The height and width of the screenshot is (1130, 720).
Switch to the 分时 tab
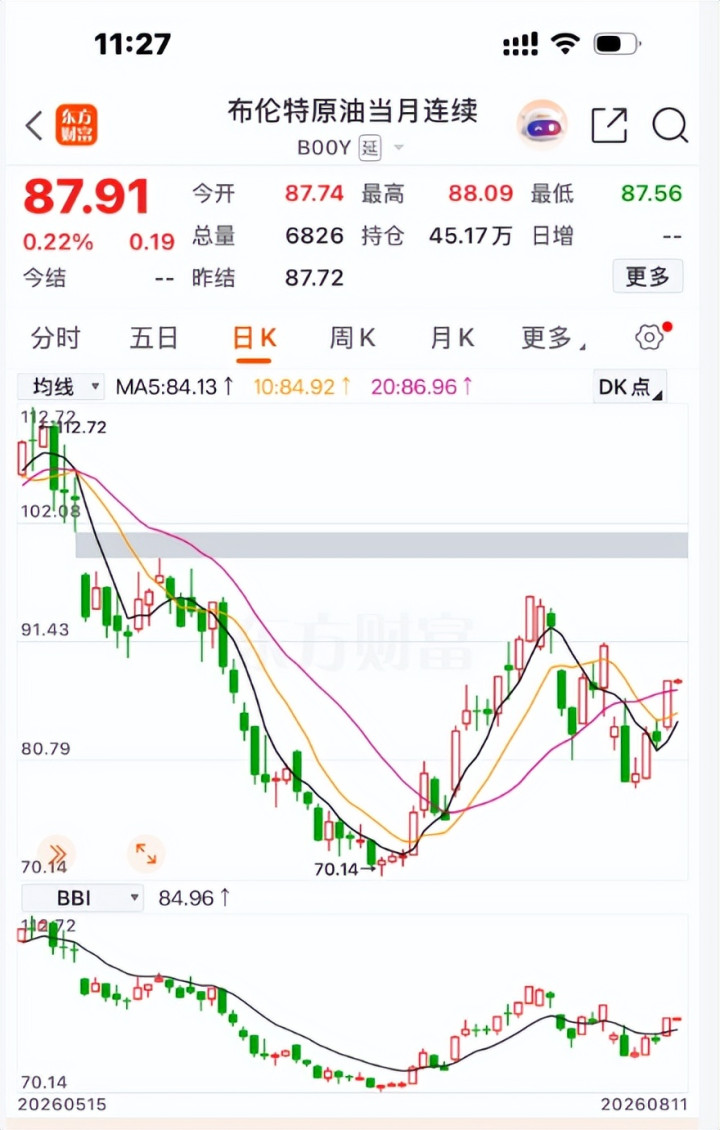(x=55, y=337)
